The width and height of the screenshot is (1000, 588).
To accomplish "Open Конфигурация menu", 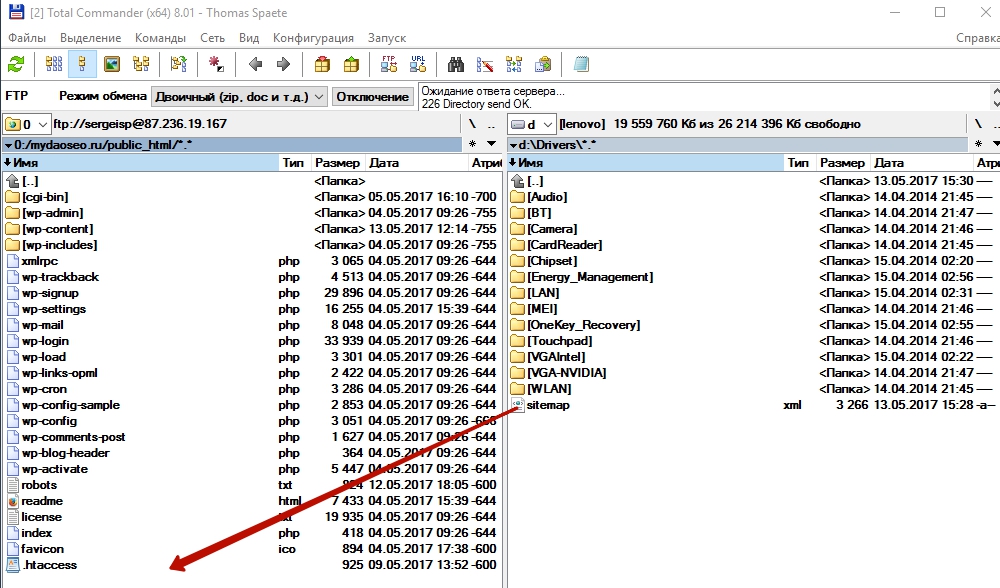I will (313, 38).
